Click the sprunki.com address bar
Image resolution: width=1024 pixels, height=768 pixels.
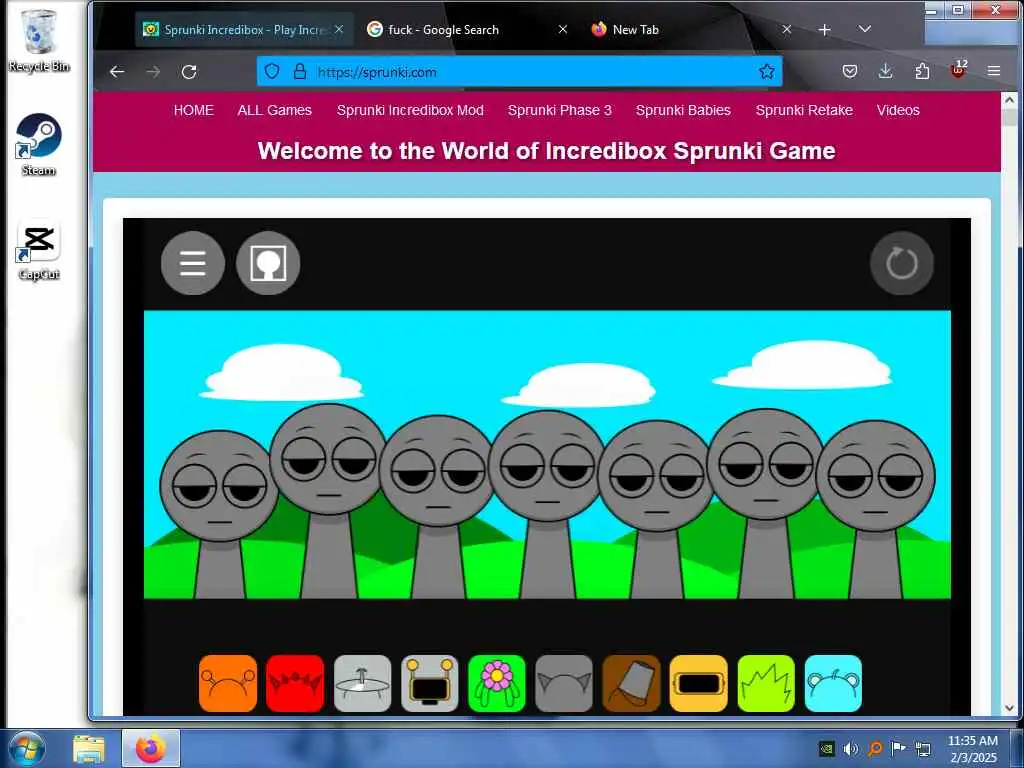pos(519,72)
